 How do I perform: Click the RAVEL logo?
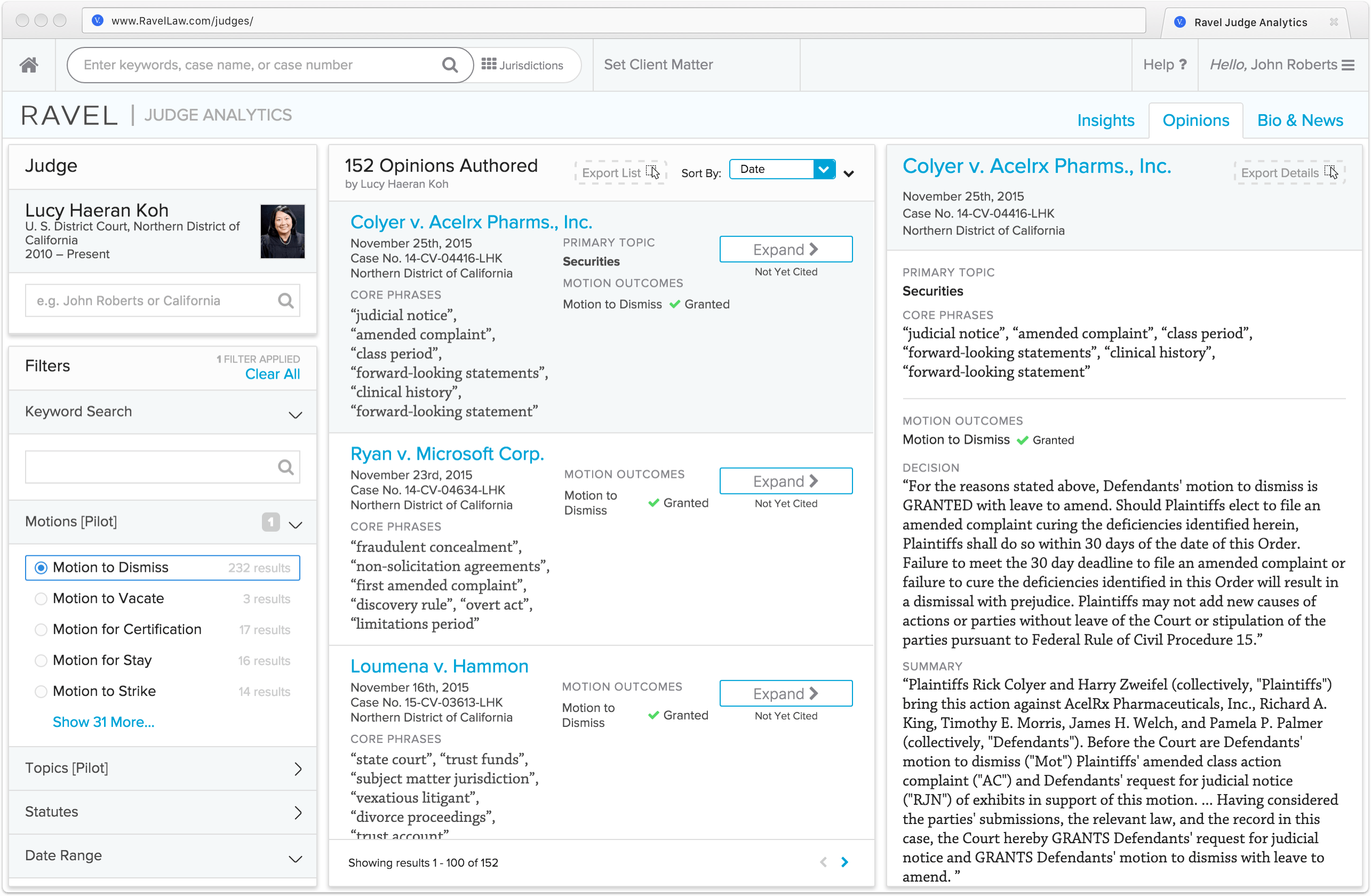(x=69, y=115)
